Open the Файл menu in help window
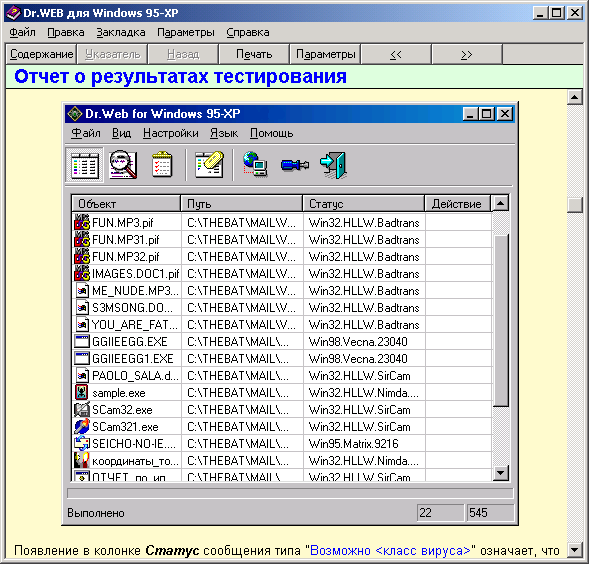Screen dimensions: 589x564 23,33
